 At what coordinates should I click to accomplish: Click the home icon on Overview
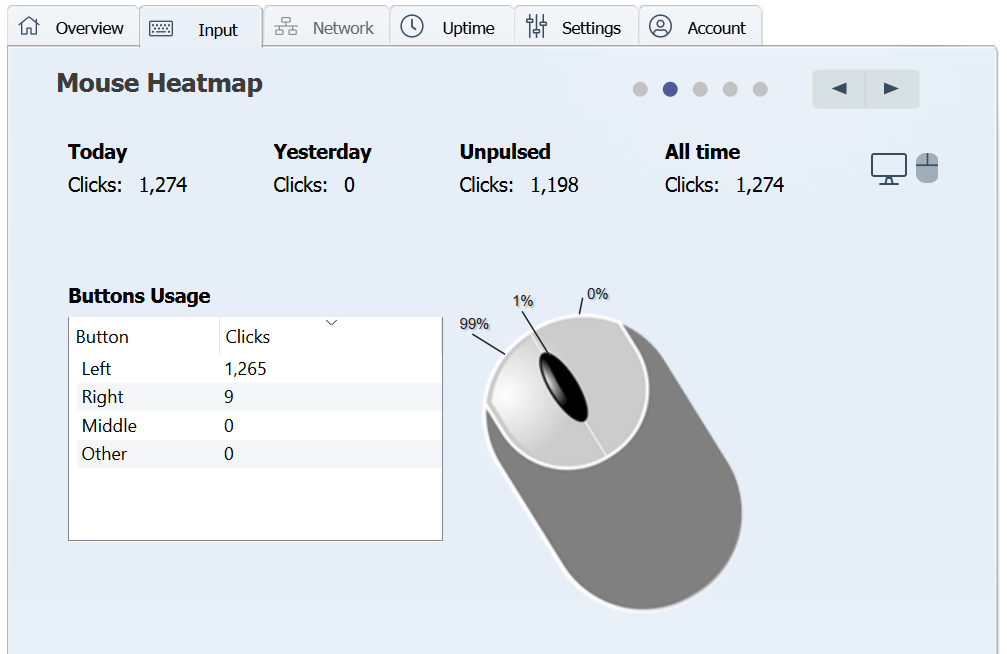coord(29,26)
